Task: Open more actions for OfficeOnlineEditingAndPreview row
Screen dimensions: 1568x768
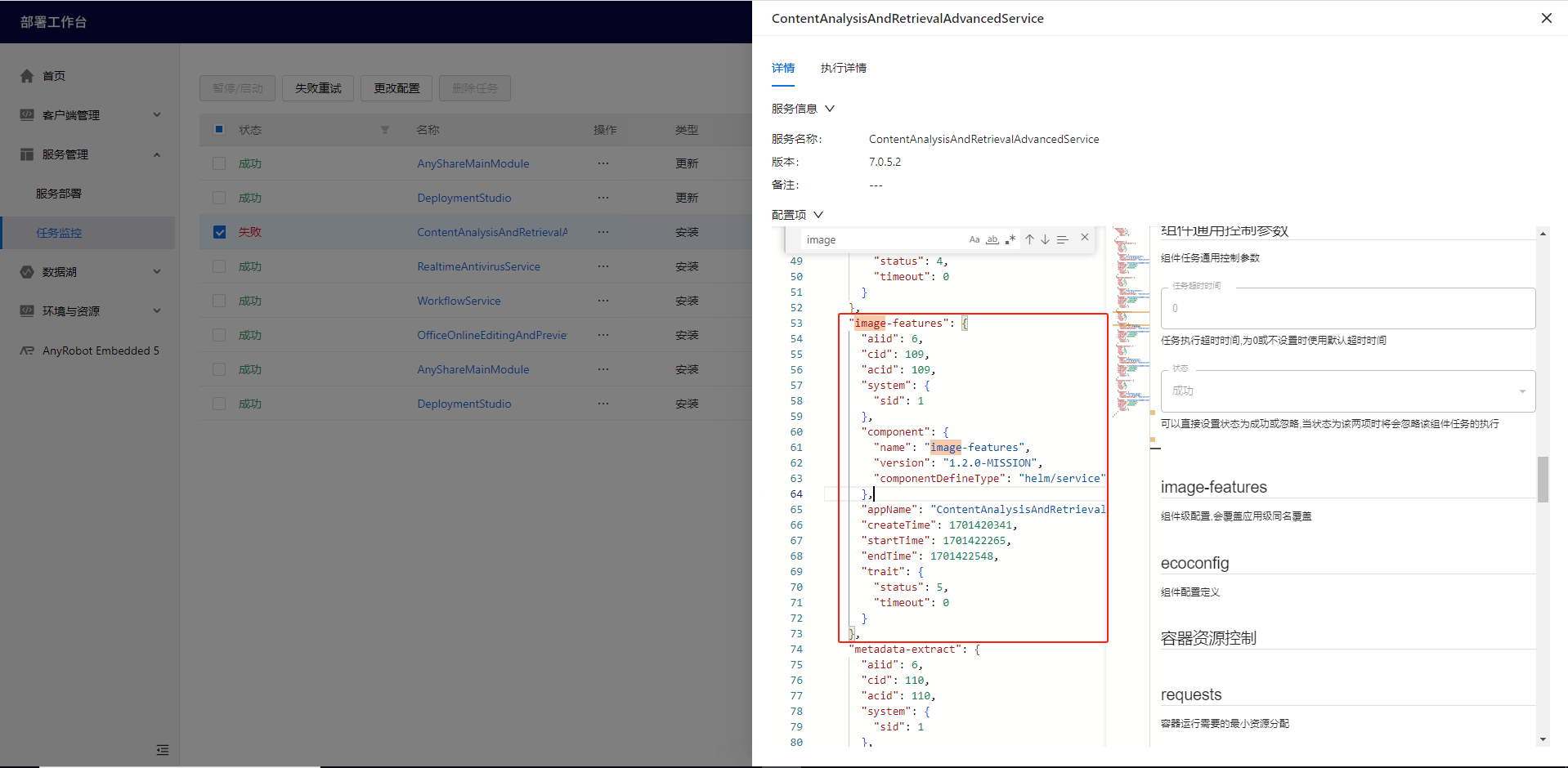Action: coord(603,335)
